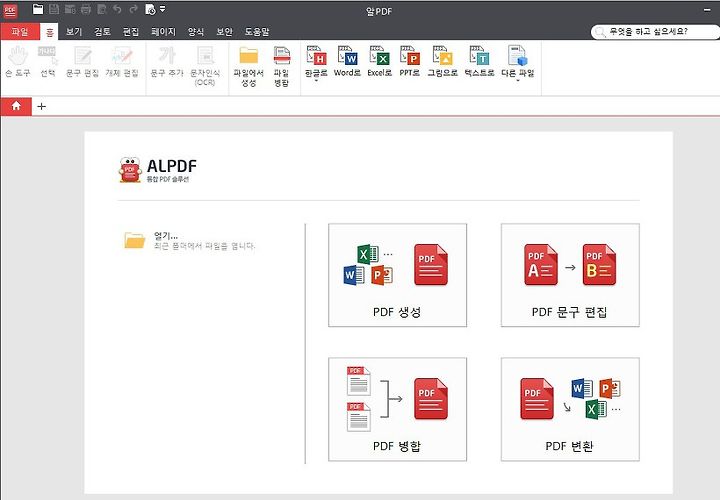This screenshot has height=500, width=720.
Task: Click 파일에서 생성 create-from-file icon
Action: (x=248, y=66)
